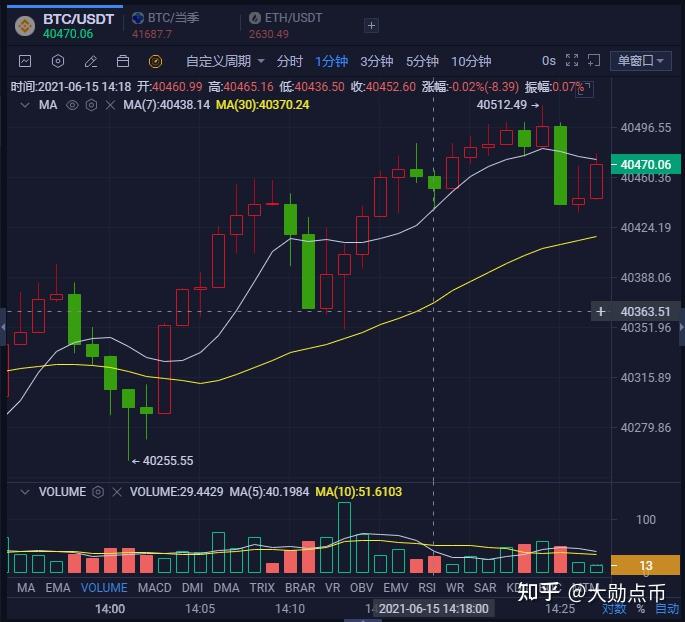This screenshot has width=685, height=622.
Task: Select the EMA indicator
Action: [x=58, y=587]
